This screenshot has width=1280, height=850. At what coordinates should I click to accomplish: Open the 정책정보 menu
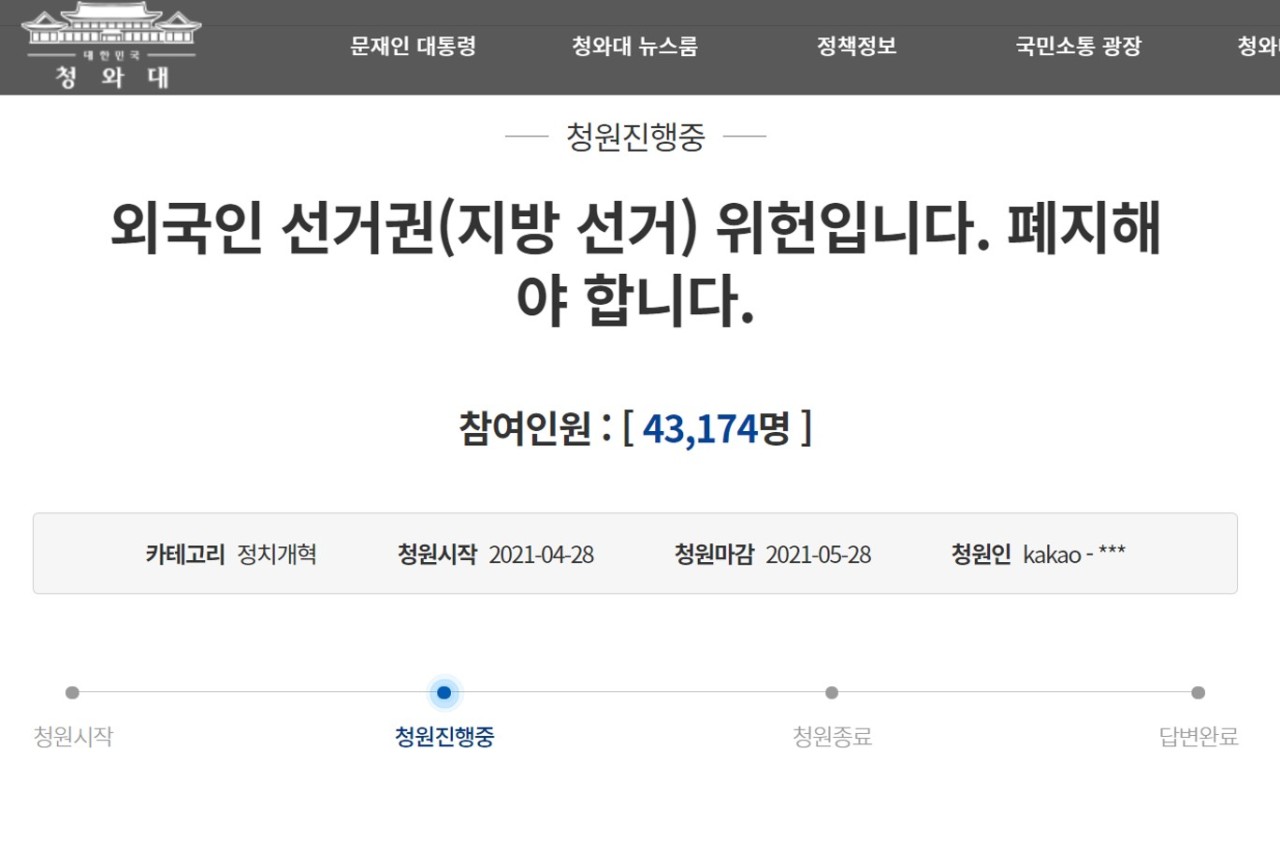pyautogui.click(x=856, y=46)
